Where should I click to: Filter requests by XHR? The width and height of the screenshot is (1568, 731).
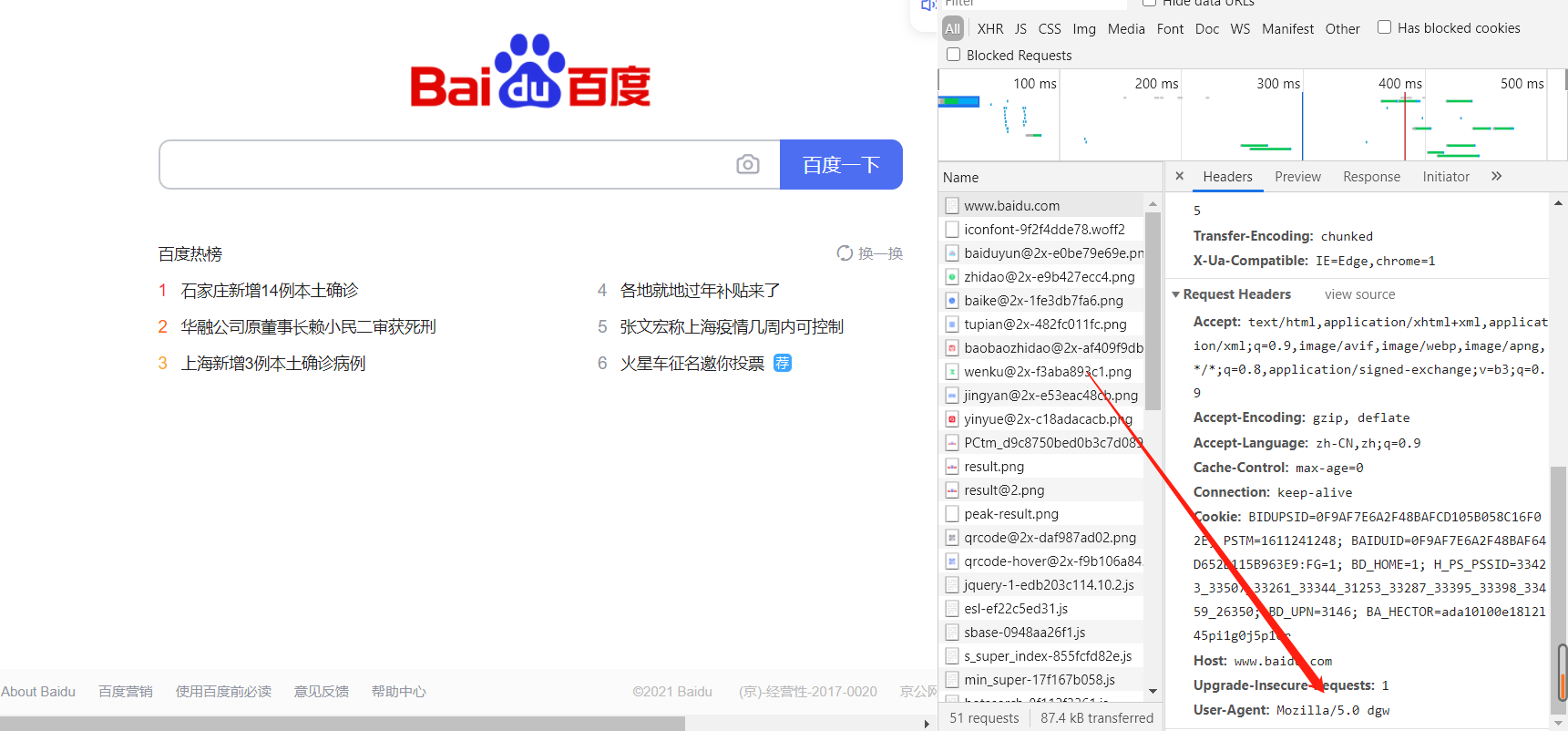click(990, 29)
